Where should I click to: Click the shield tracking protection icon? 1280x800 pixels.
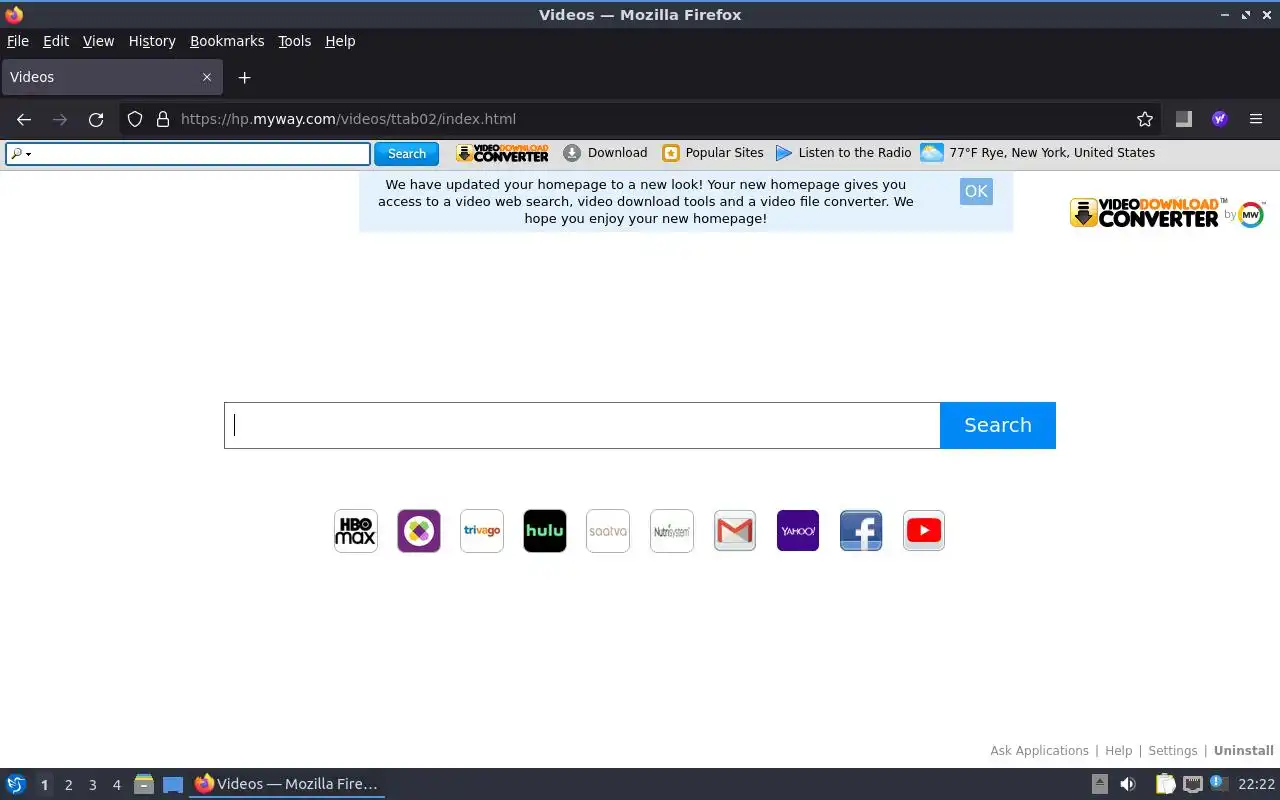pyautogui.click(x=135, y=119)
